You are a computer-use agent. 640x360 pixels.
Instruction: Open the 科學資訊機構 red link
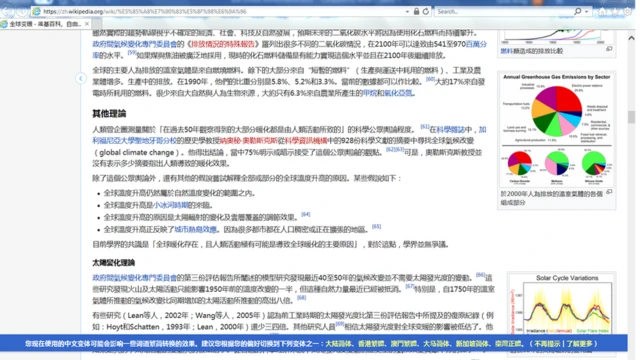coord(306,141)
